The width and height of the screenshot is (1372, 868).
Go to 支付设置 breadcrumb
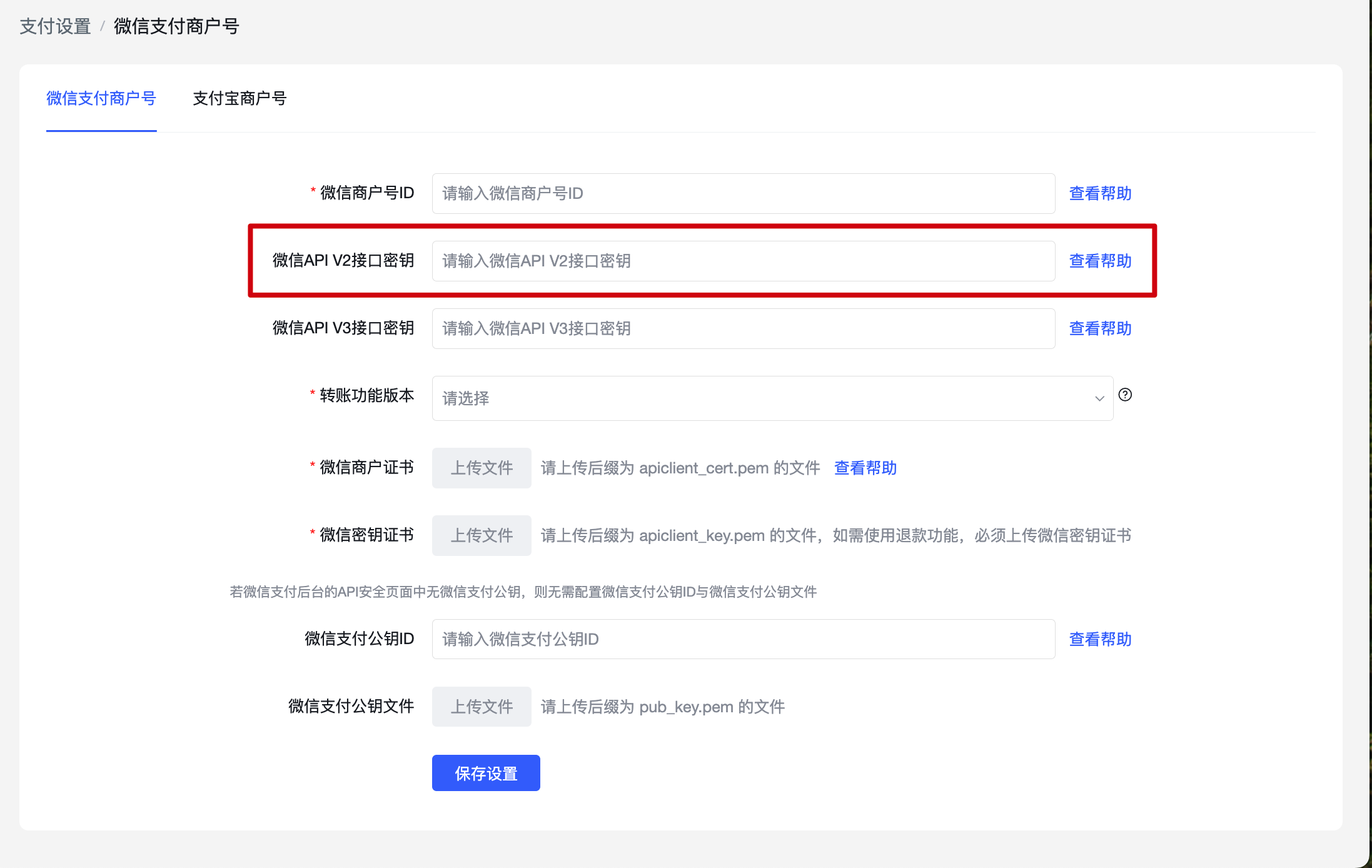tap(56, 26)
